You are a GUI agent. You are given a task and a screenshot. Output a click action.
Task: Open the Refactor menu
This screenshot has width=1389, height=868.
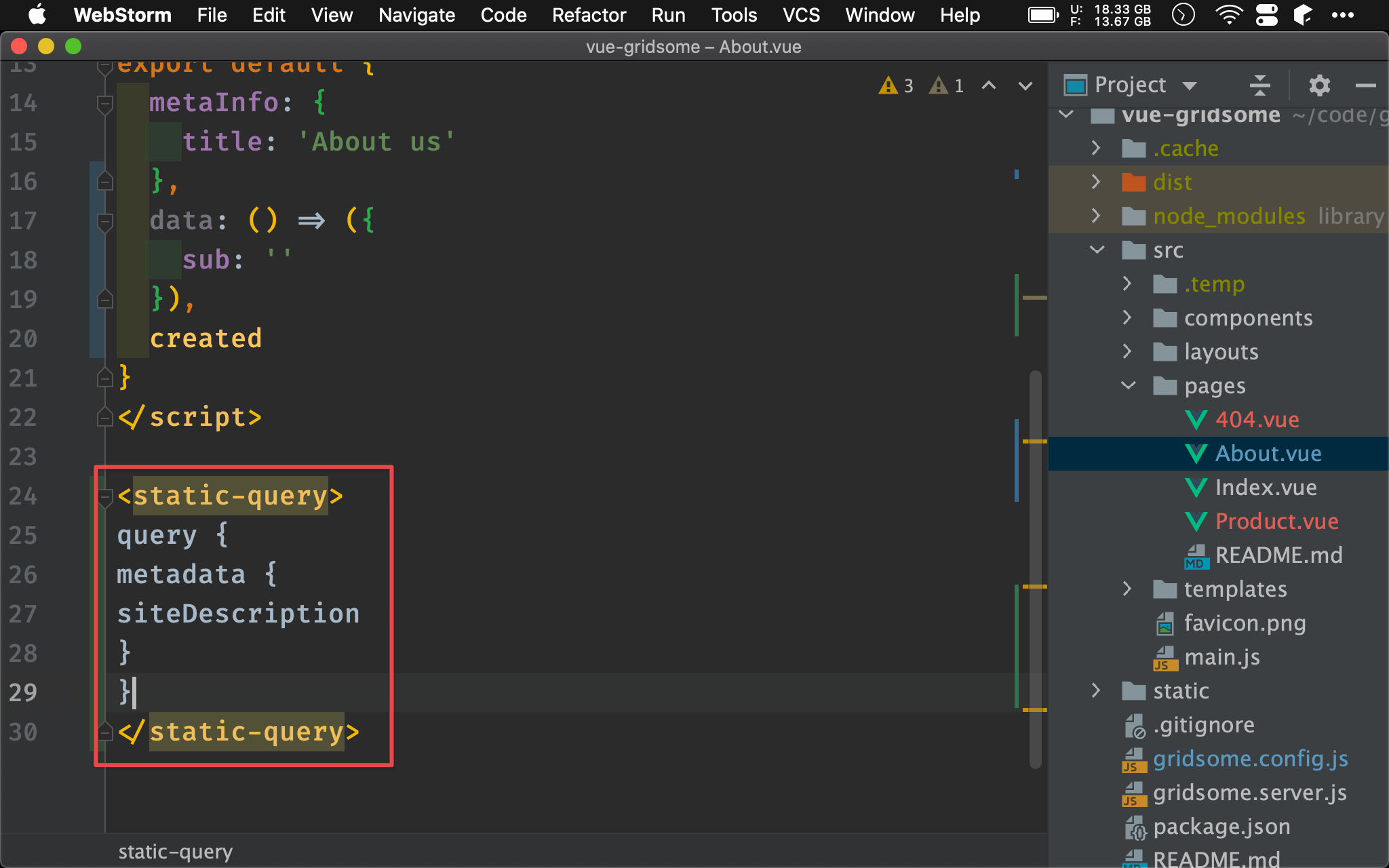(x=589, y=15)
